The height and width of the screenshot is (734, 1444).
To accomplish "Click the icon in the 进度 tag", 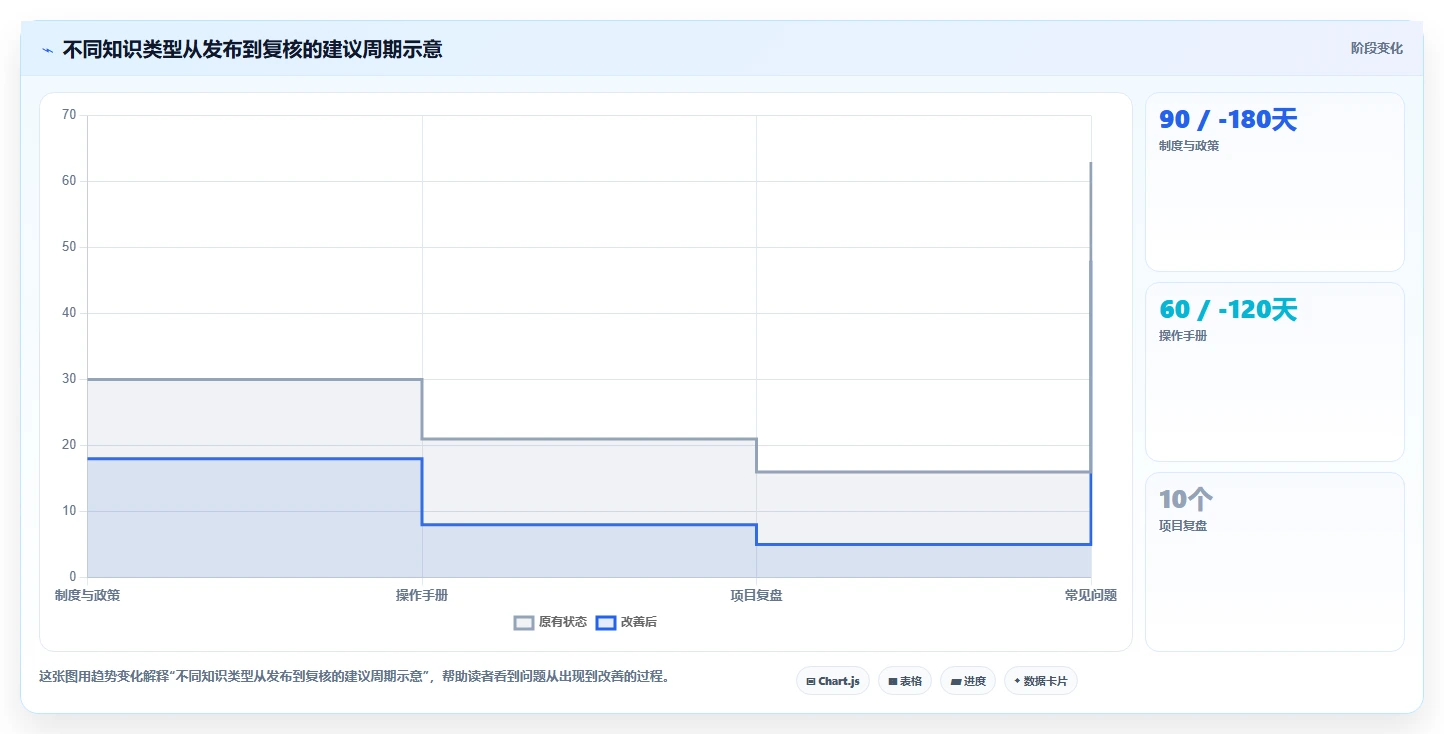I will pos(955,681).
